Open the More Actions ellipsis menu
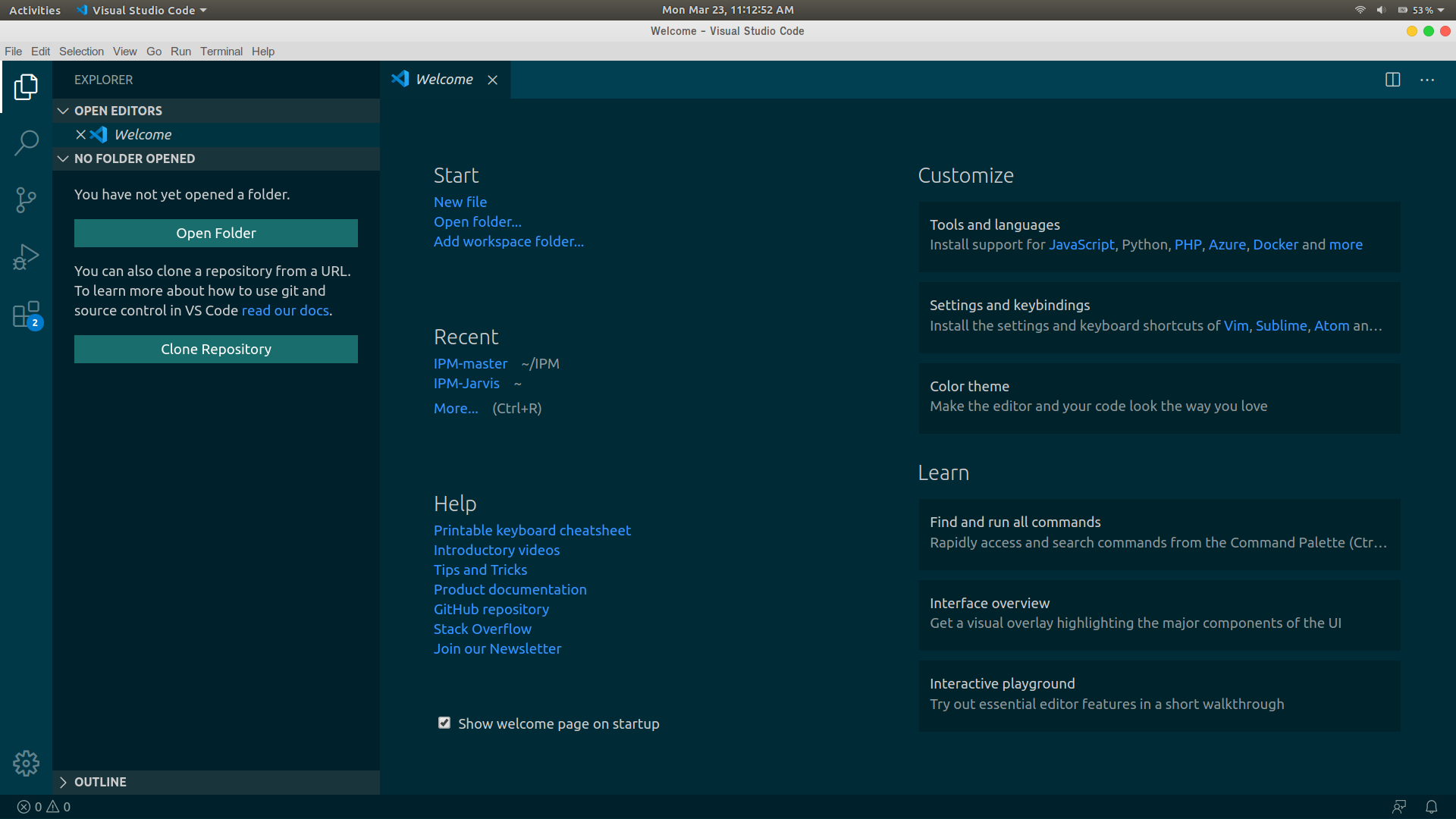The height and width of the screenshot is (819, 1456). pyautogui.click(x=1427, y=80)
